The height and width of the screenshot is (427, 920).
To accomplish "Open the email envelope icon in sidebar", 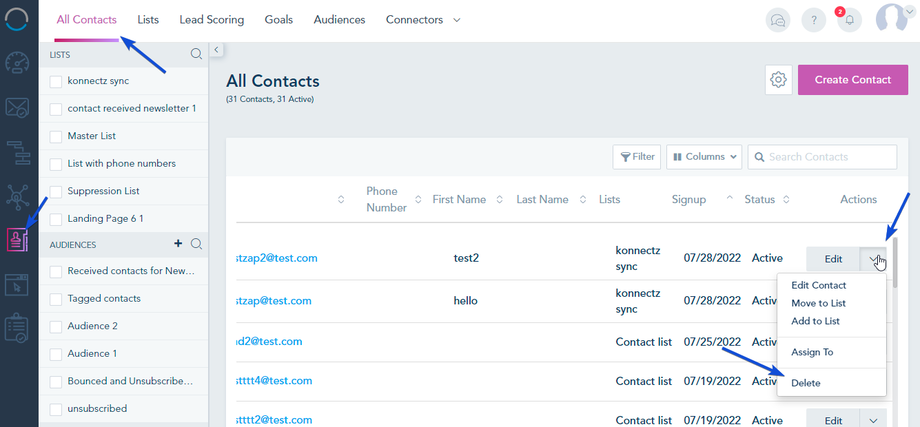I will click(x=18, y=107).
